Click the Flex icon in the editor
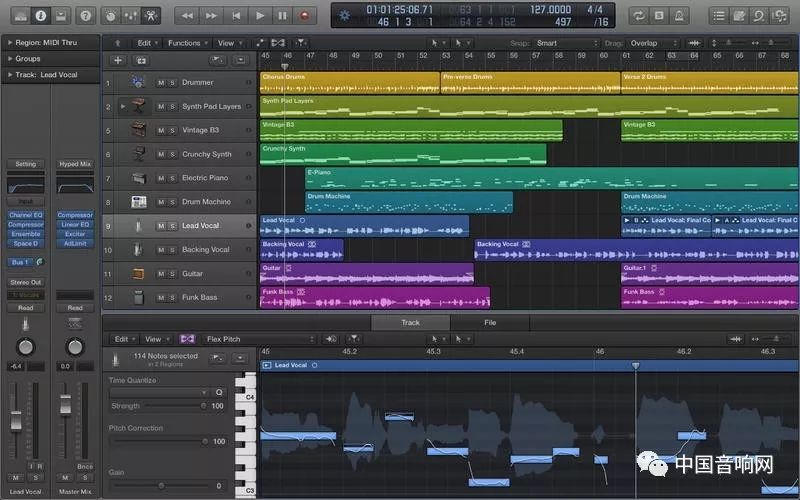The height and width of the screenshot is (500, 800). click(187, 339)
